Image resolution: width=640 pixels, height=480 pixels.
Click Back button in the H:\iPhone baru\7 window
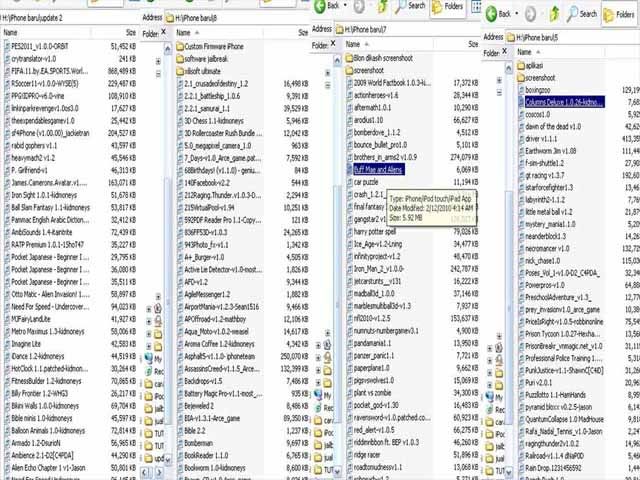point(327,5)
